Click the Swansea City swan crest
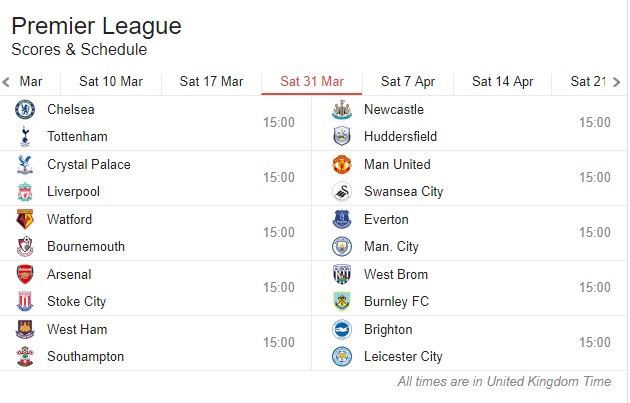The image size is (630, 403). pyautogui.click(x=342, y=192)
